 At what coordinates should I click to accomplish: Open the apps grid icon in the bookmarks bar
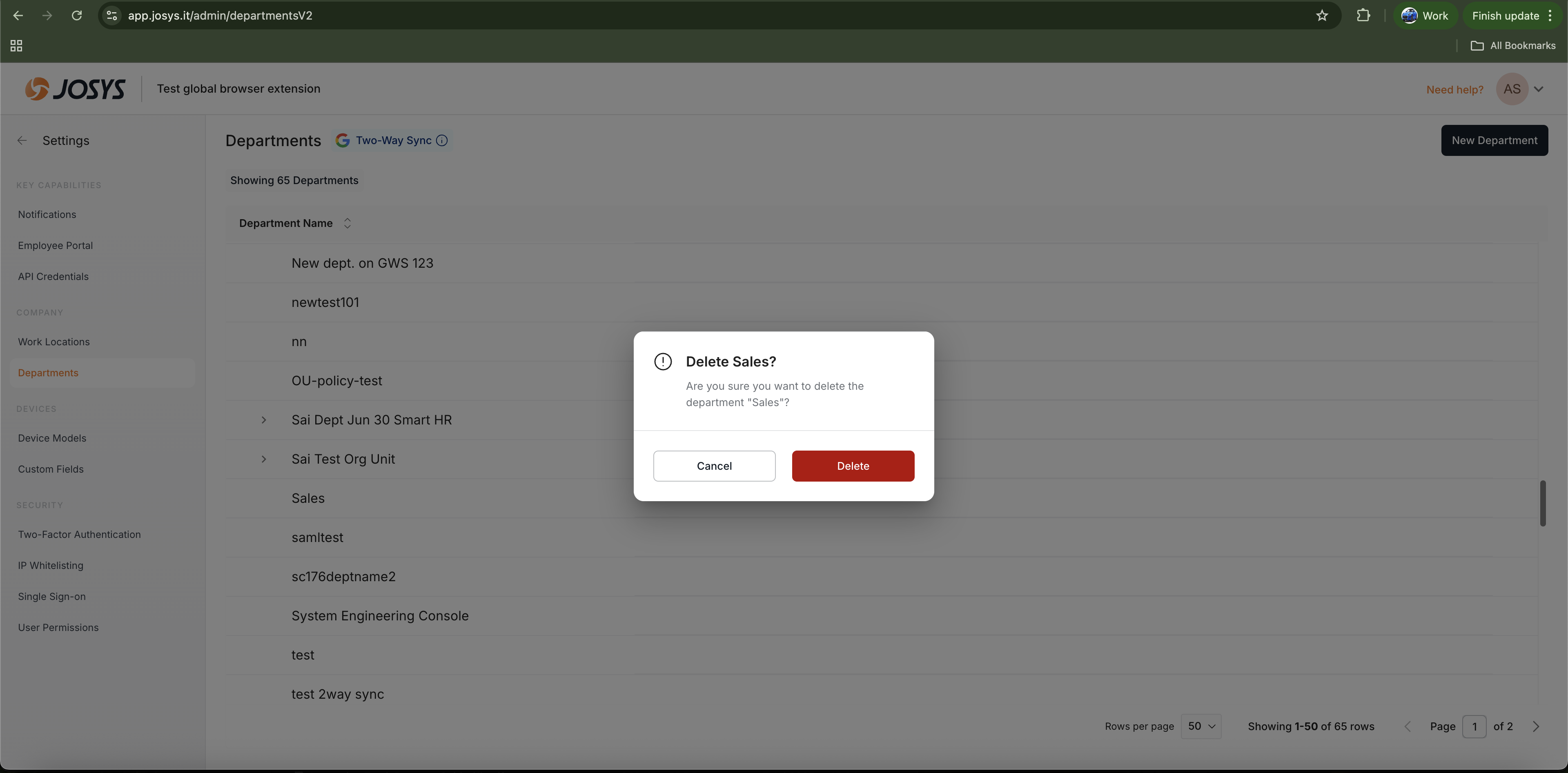(16, 46)
